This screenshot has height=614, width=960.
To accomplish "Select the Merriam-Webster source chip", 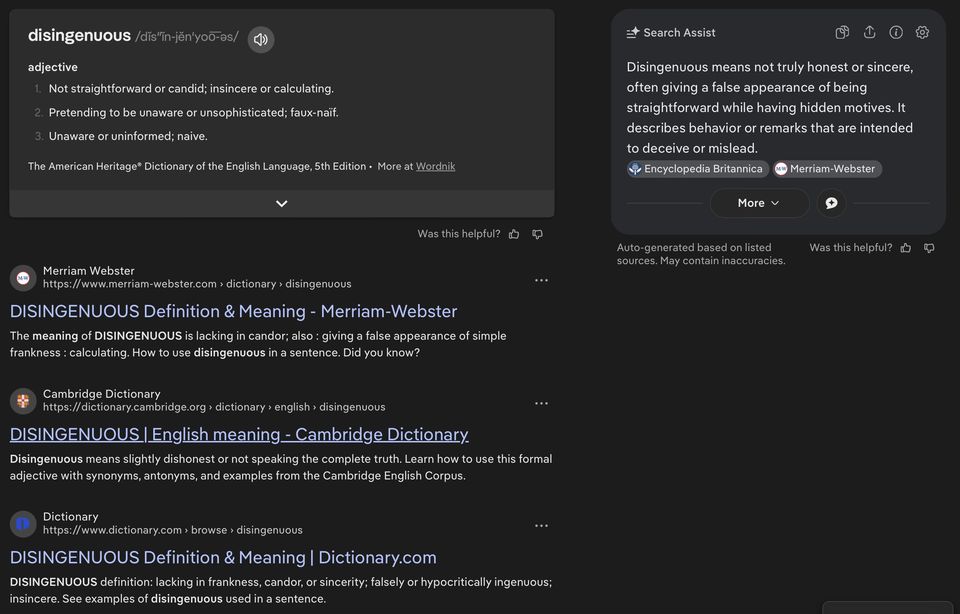I will 827,169.
